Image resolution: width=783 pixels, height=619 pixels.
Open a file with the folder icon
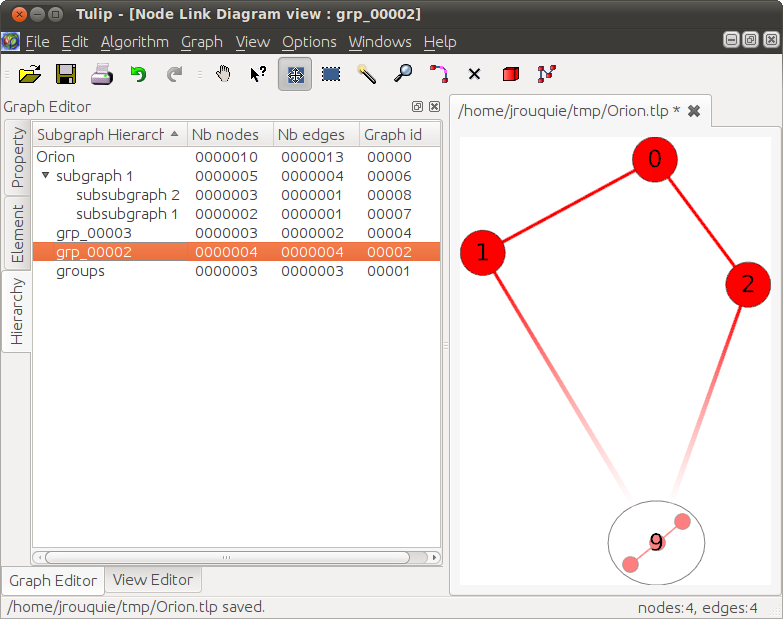(x=30, y=74)
